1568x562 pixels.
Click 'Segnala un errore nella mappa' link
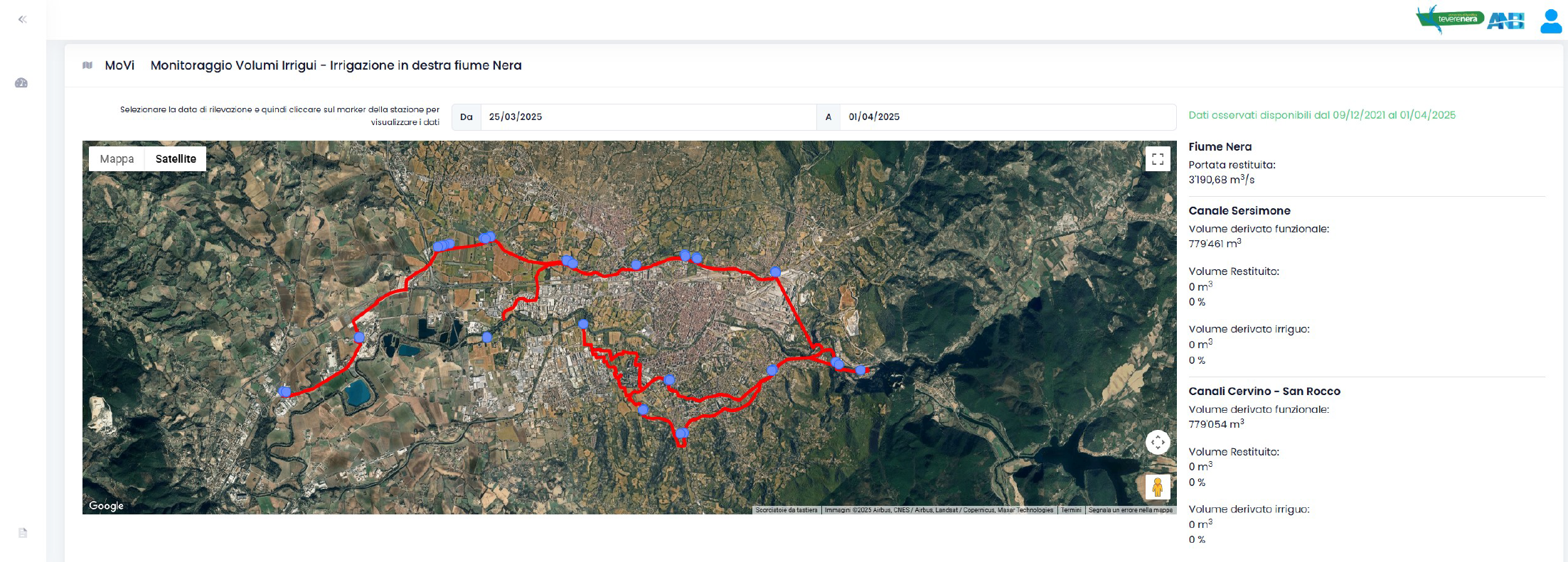(x=1130, y=510)
